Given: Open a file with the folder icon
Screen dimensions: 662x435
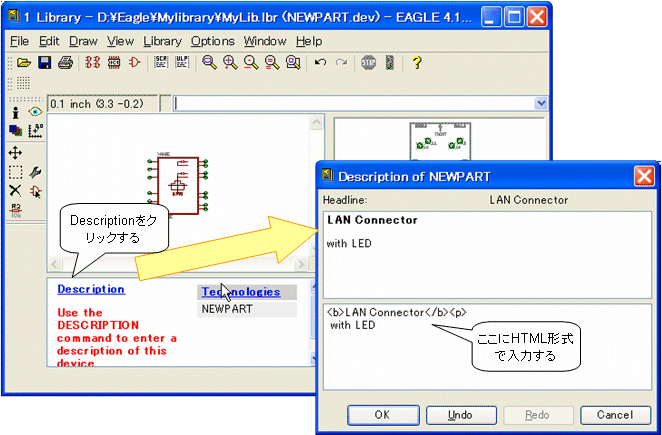Looking at the screenshot, I should [24, 63].
